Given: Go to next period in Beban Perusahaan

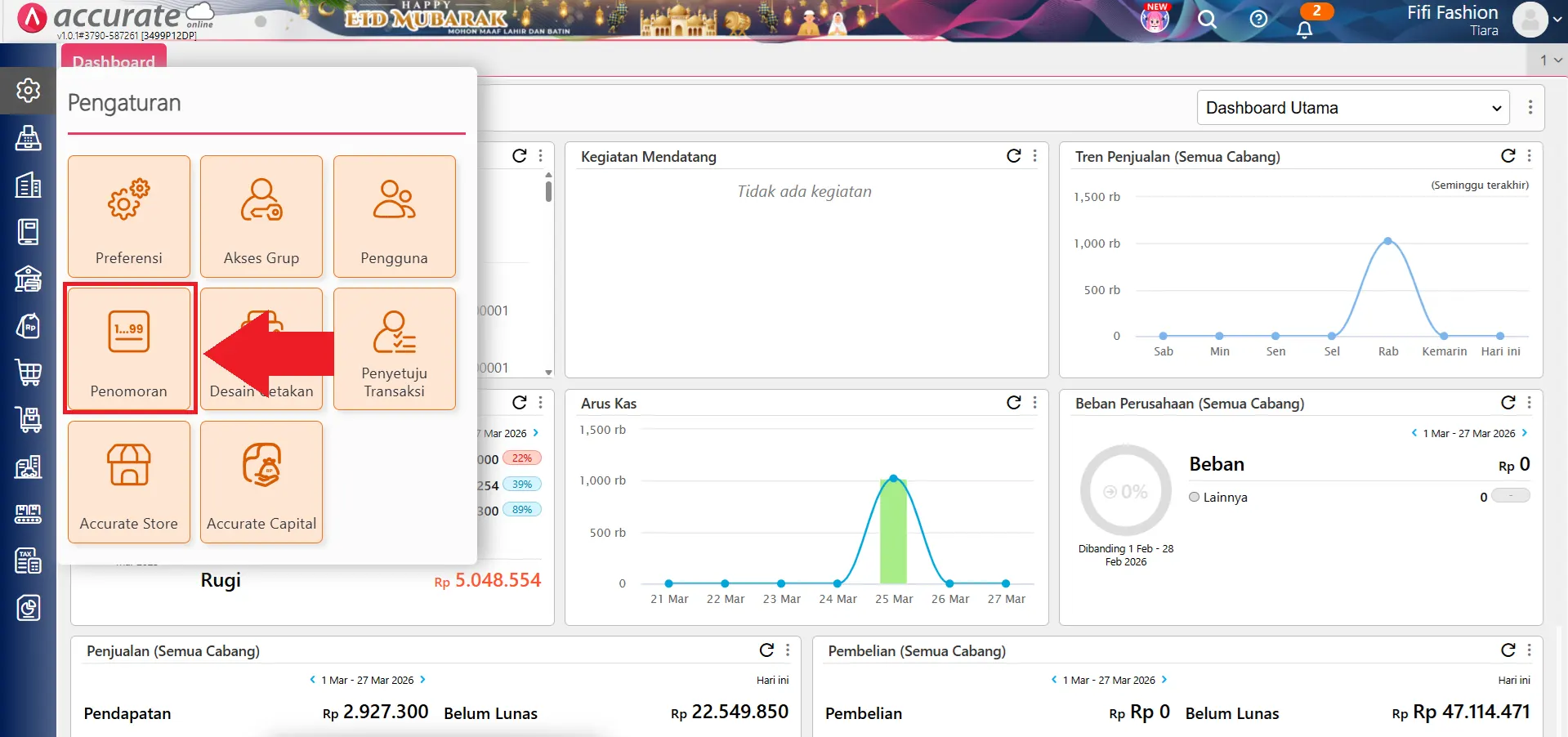Looking at the screenshot, I should pos(1525,433).
